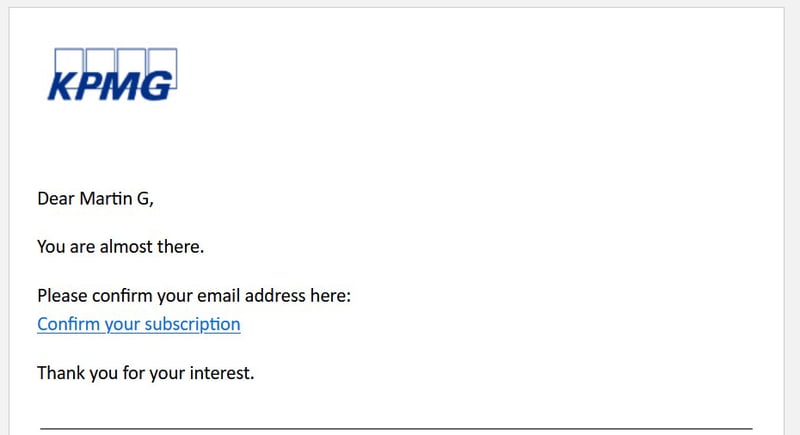800x435 pixels.
Task: Click the name 'Martin' in the greeting
Action: 106,198
